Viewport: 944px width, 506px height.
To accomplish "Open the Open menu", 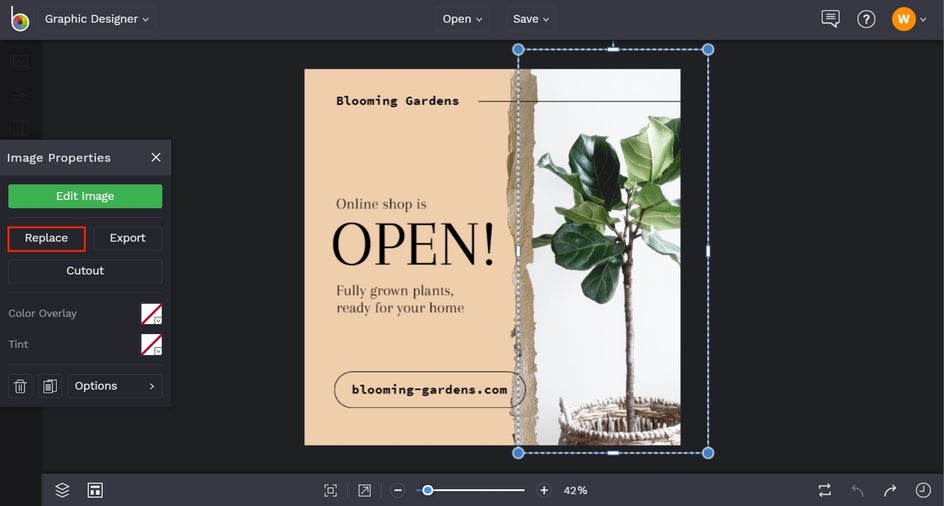I will 463,19.
